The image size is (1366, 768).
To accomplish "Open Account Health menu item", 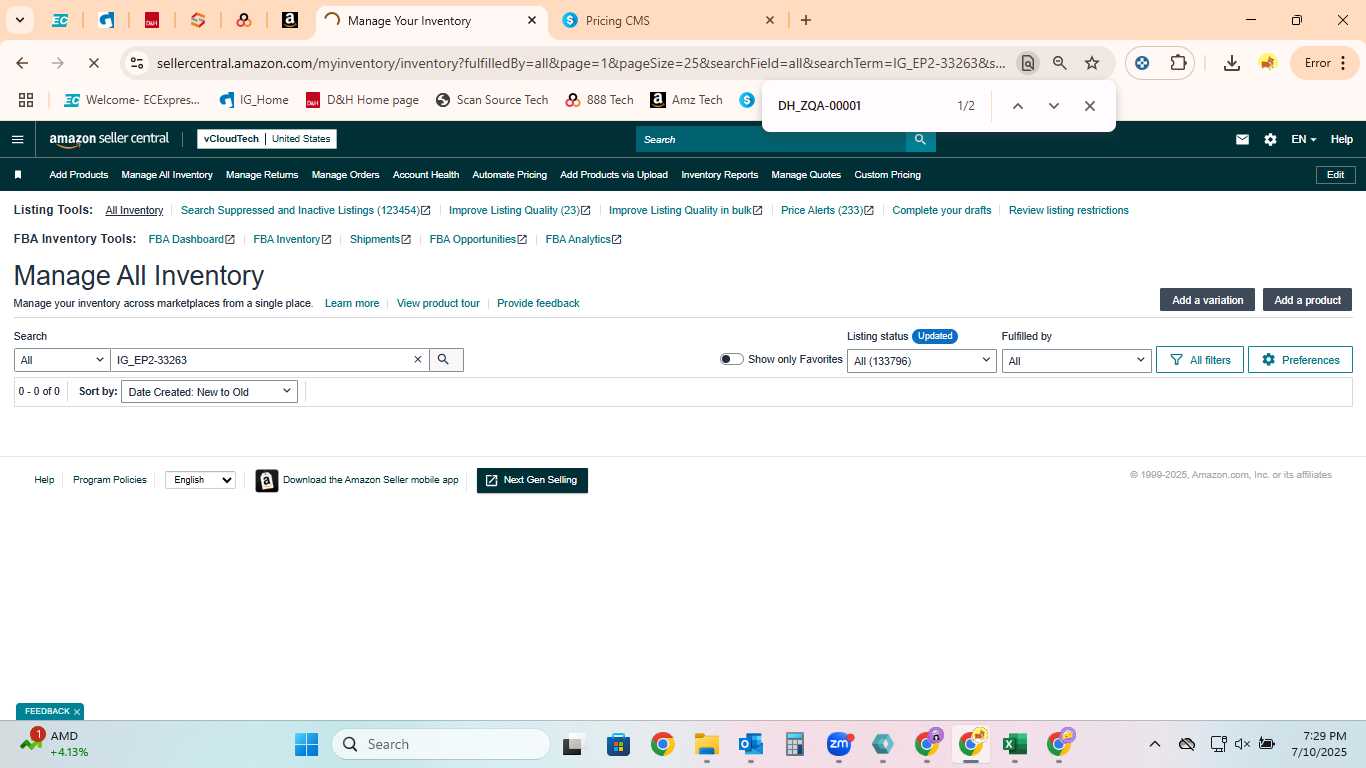I will [x=426, y=175].
